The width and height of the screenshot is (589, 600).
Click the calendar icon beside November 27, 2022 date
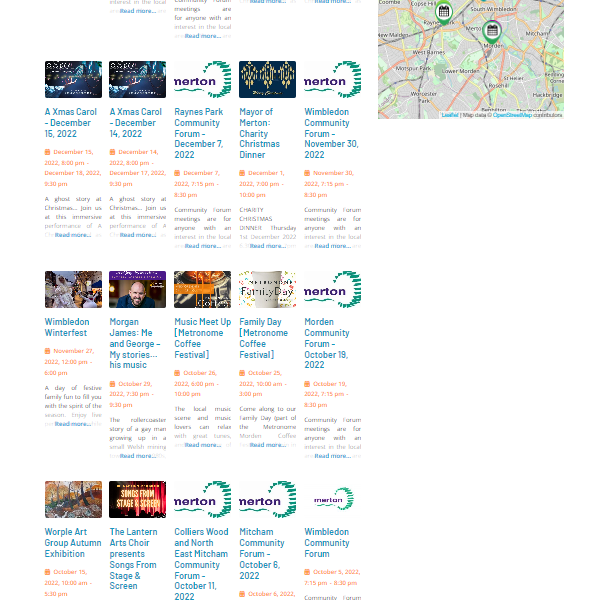point(47,351)
